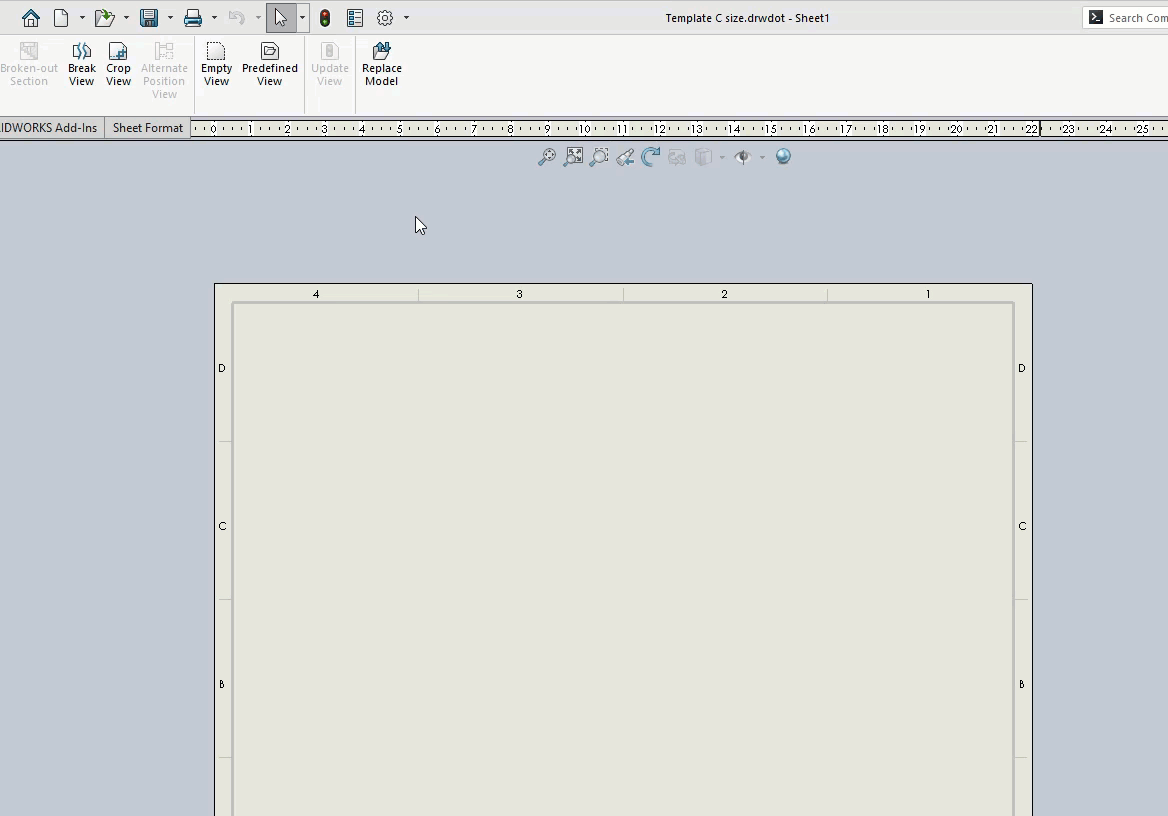Viewport: 1168px width, 816px height.
Task: Click inside the Search Commands field
Action: (x=1135, y=17)
